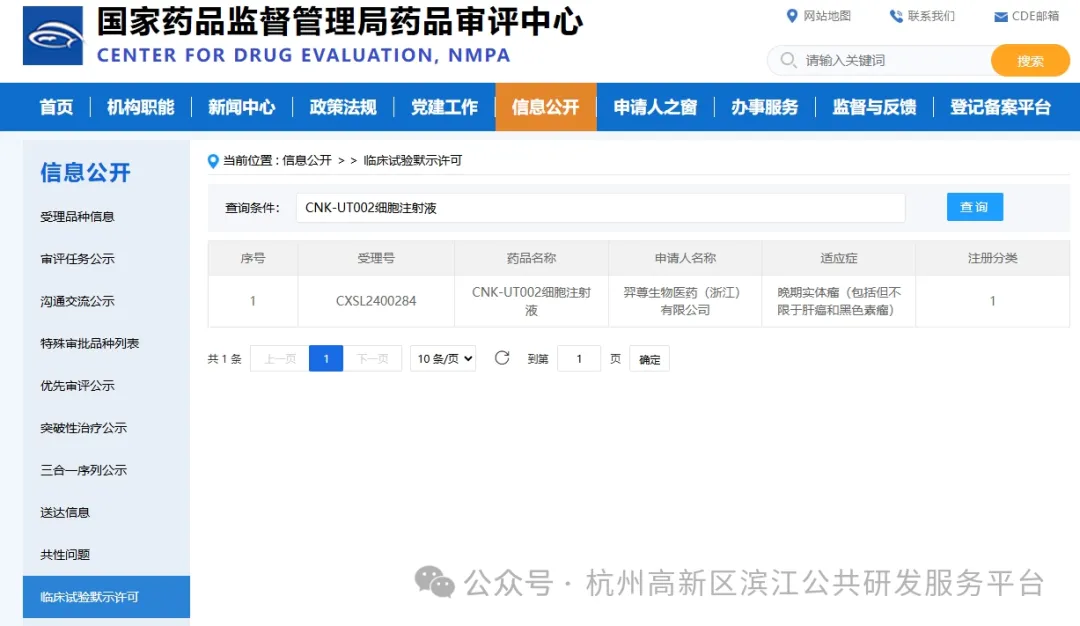Click the refresh icon beside page size

[x=502, y=358]
